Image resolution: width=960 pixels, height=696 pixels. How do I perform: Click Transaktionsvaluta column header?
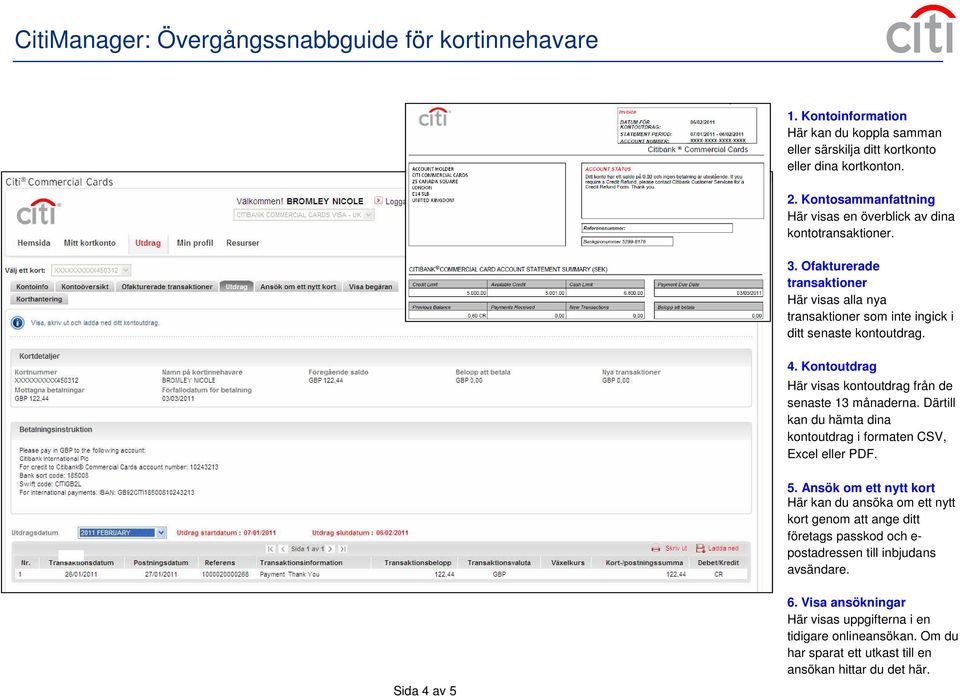point(499,563)
